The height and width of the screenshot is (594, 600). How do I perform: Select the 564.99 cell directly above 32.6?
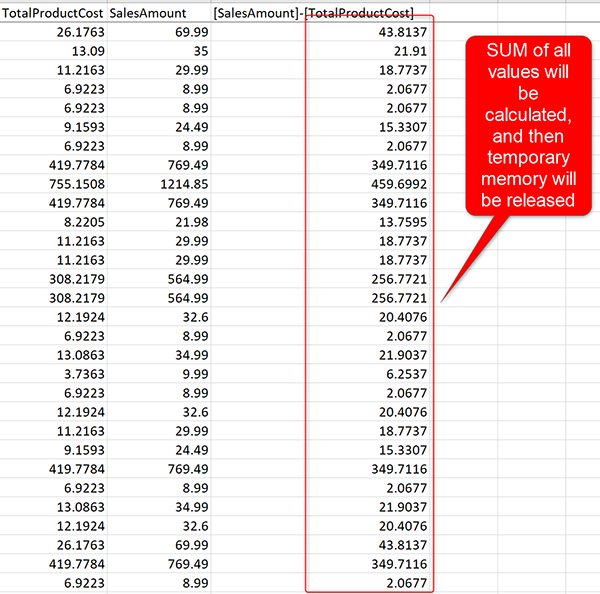coord(159,297)
